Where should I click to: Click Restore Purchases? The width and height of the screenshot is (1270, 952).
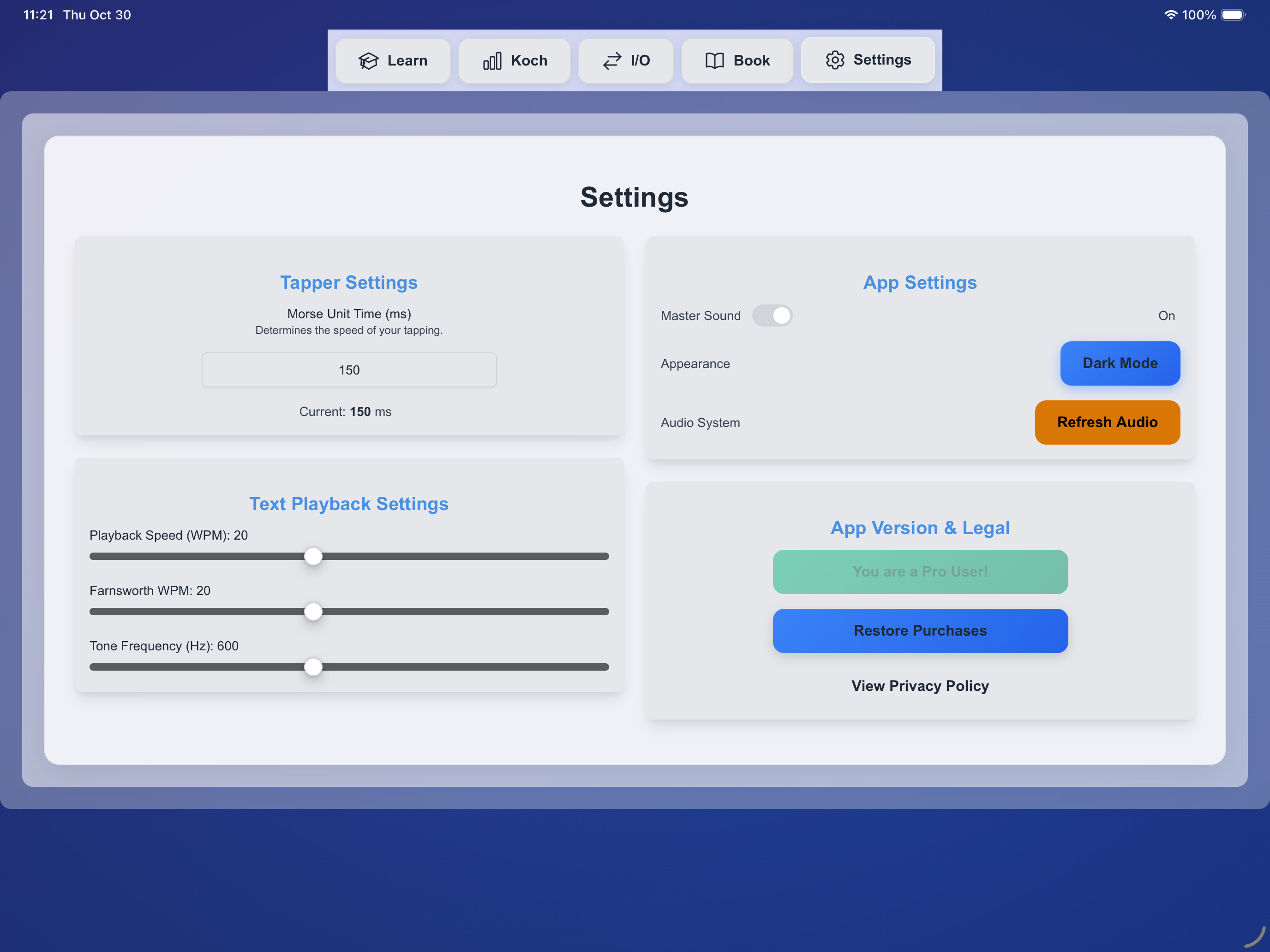(x=920, y=631)
